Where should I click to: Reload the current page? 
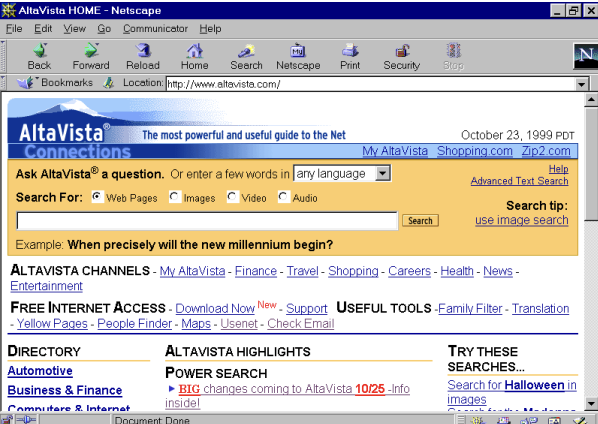143,51
